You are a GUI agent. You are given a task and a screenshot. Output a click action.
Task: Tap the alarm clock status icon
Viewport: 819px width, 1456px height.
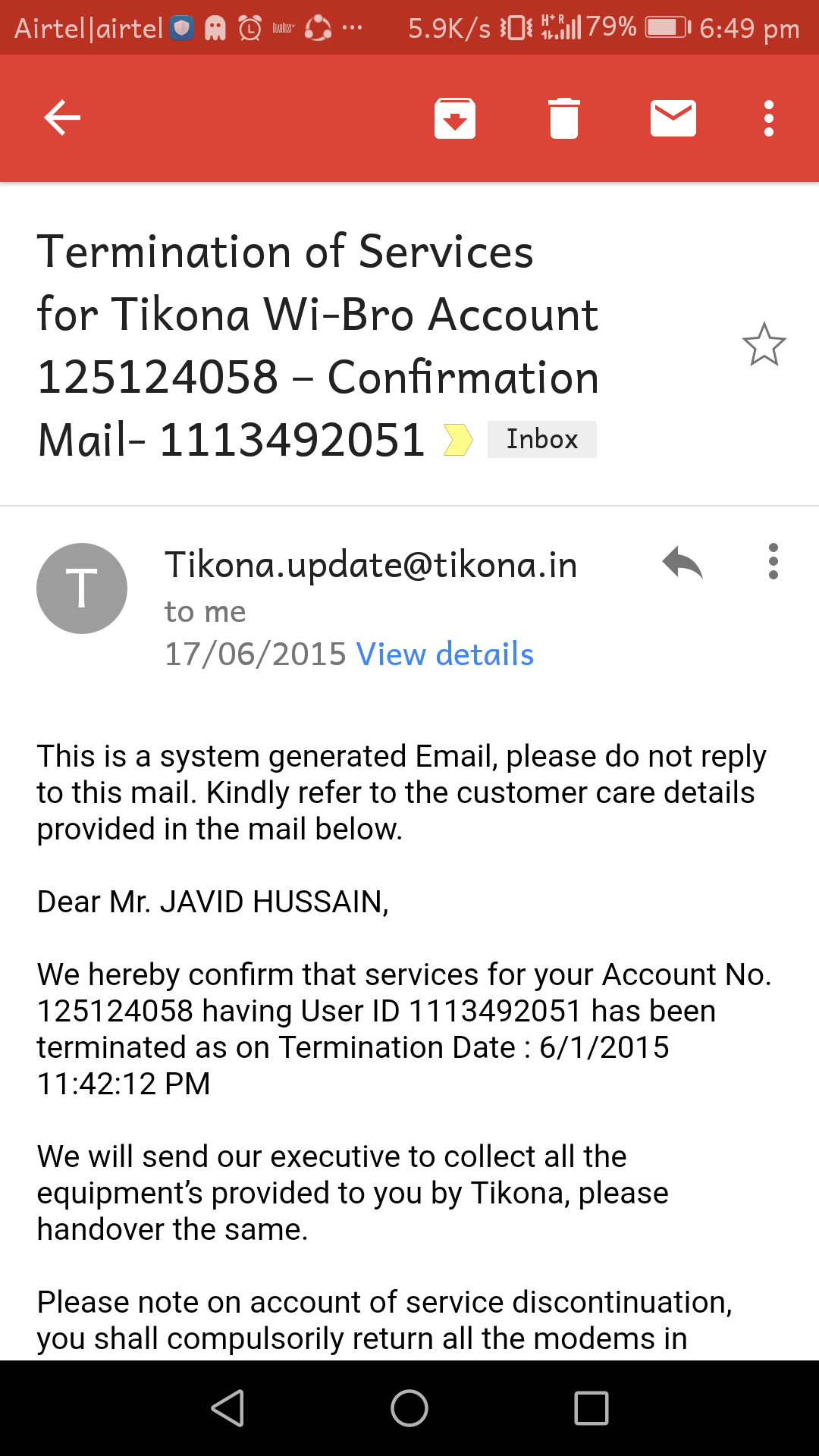click(250, 29)
